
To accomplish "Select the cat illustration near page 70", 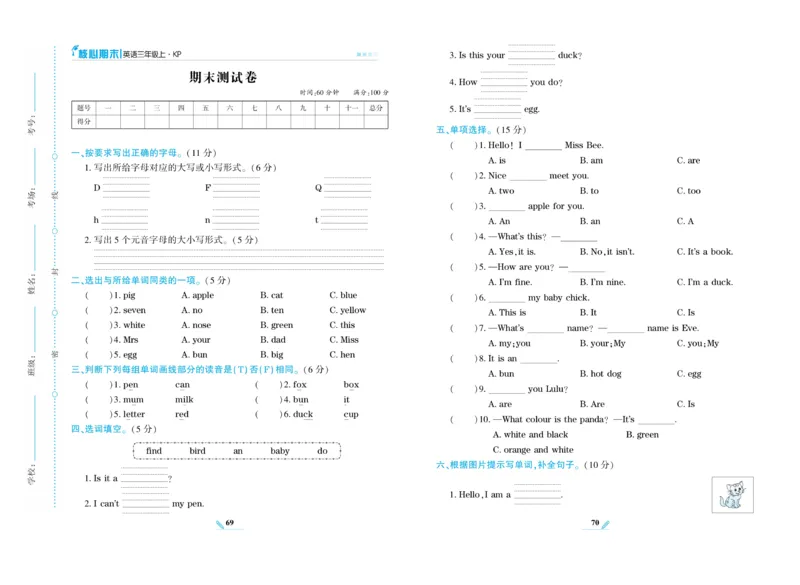I will coord(732,495).
